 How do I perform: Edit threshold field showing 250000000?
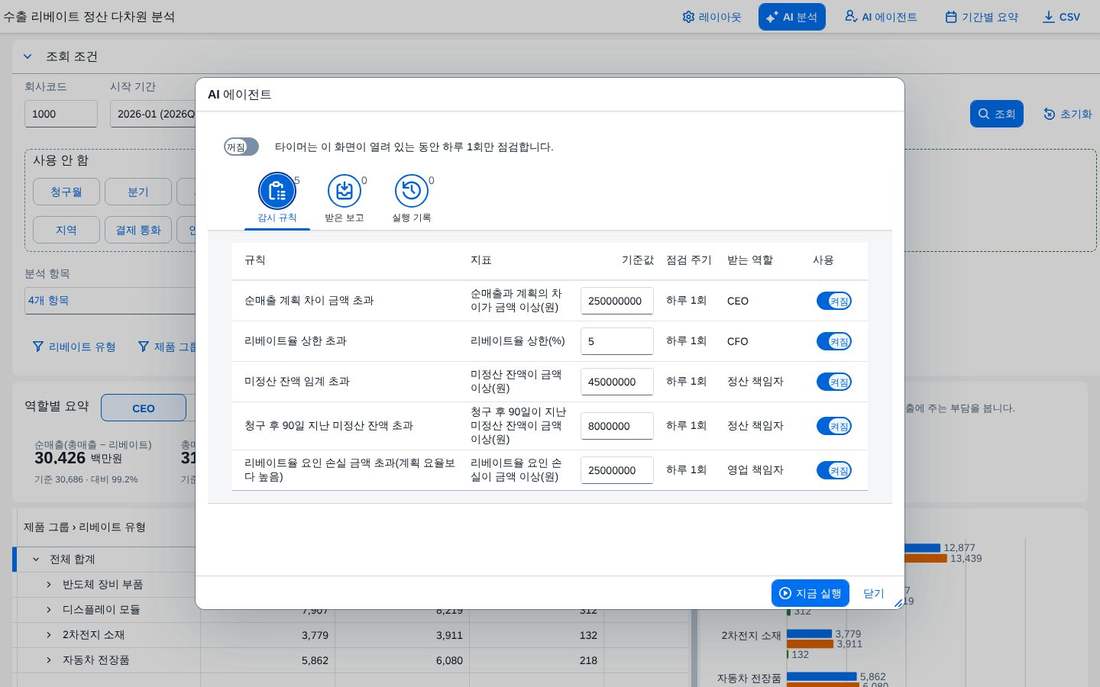(x=617, y=301)
